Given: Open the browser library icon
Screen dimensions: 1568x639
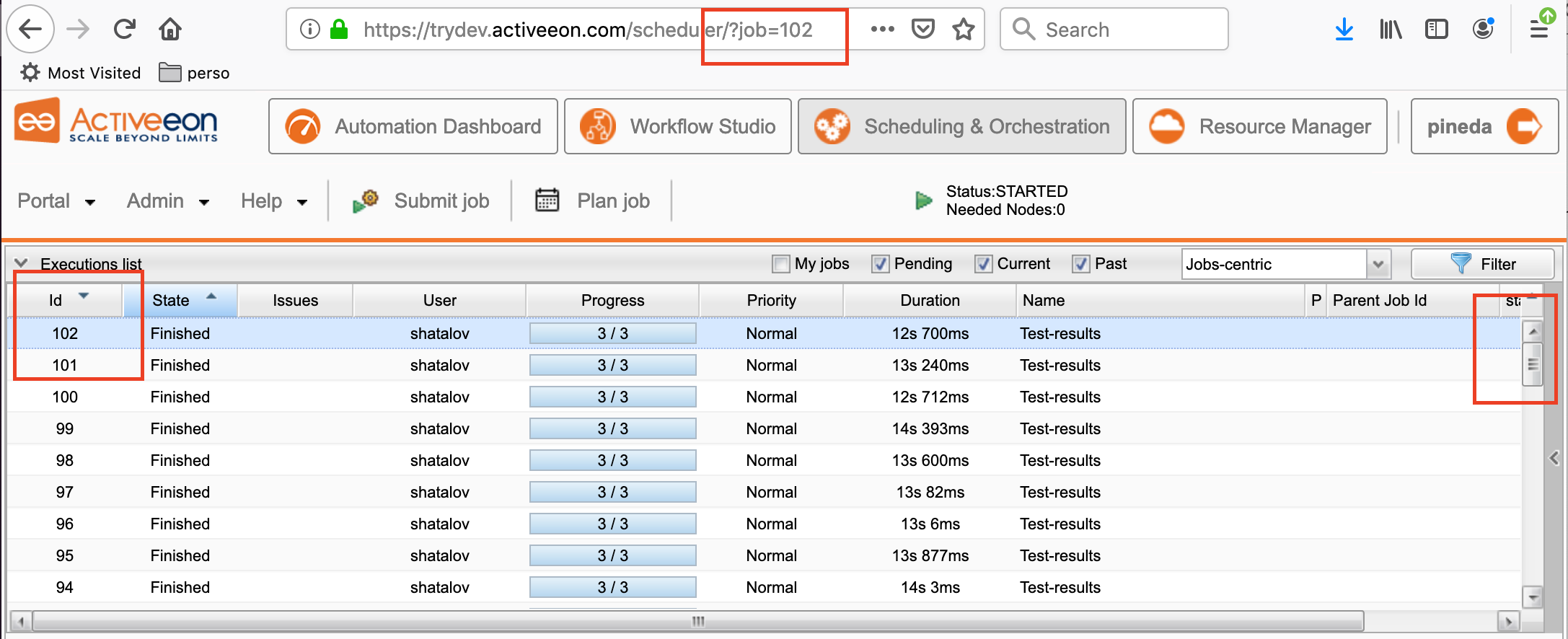Looking at the screenshot, I should click(1390, 29).
